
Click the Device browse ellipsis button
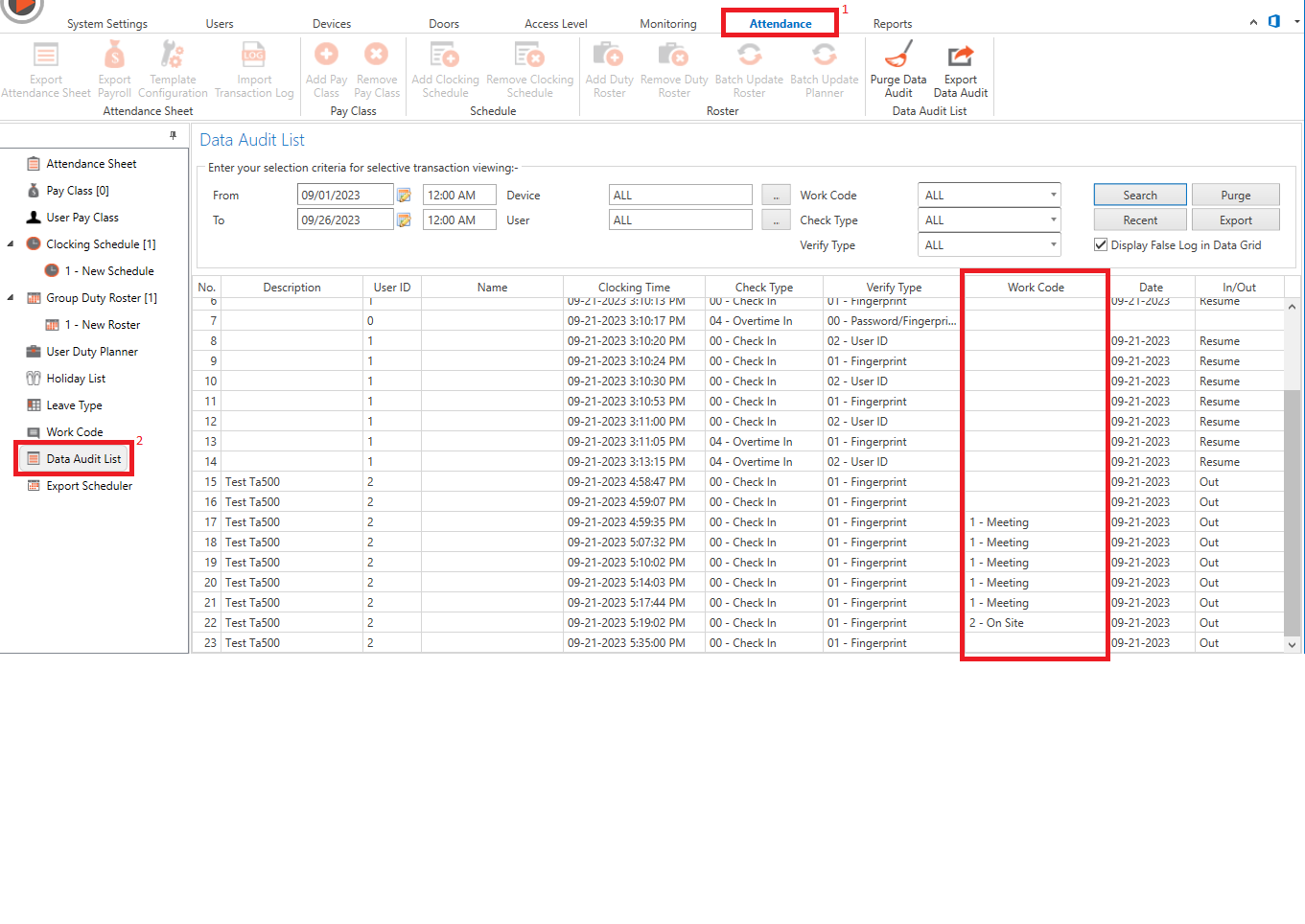point(776,196)
